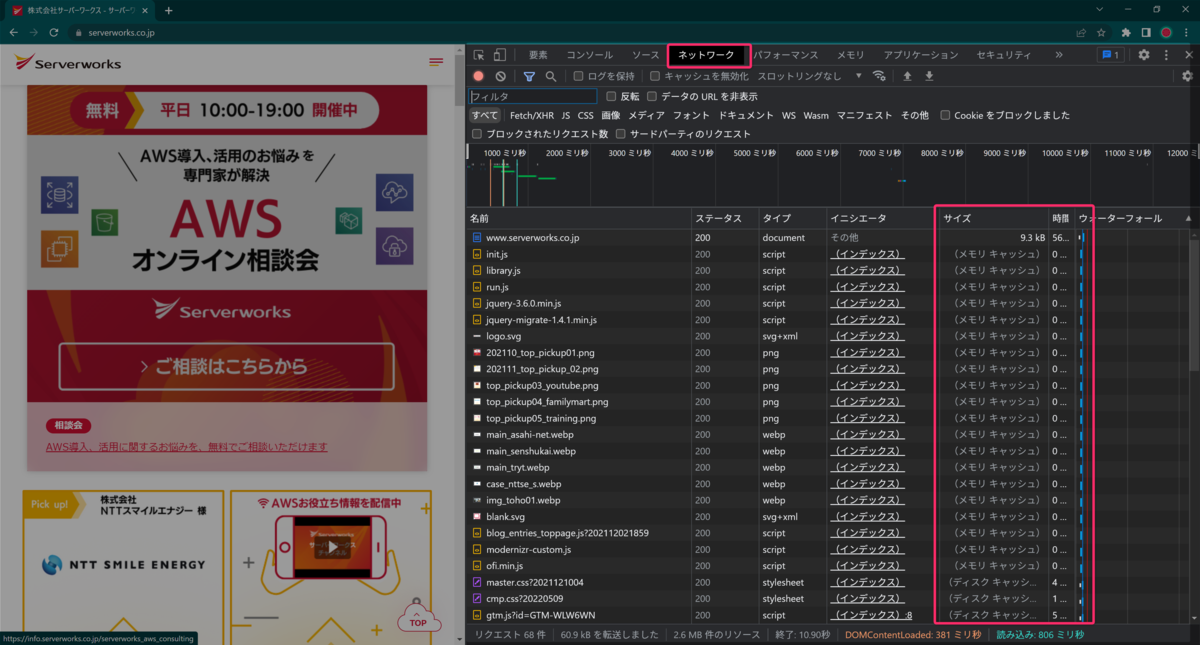Export HAR file with download arrow
Image resolution: width=1200 pixels, height=645 pixels.
[929, 76]
